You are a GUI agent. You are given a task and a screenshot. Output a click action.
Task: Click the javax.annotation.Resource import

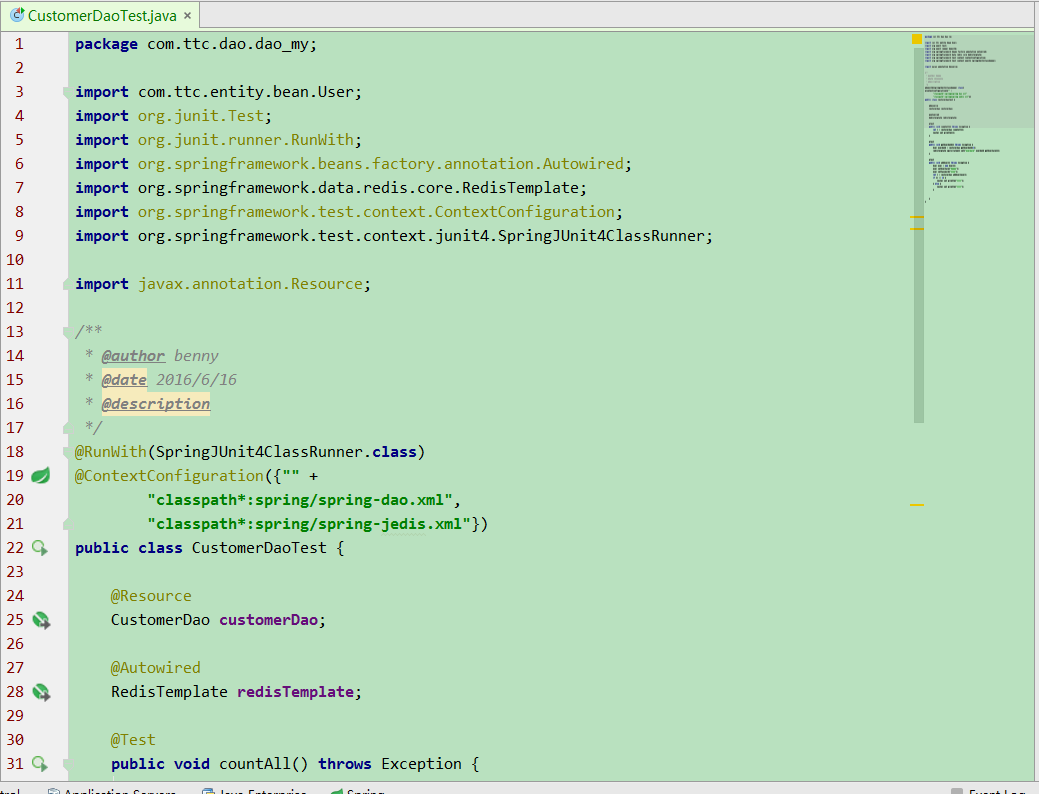point(223,284)
